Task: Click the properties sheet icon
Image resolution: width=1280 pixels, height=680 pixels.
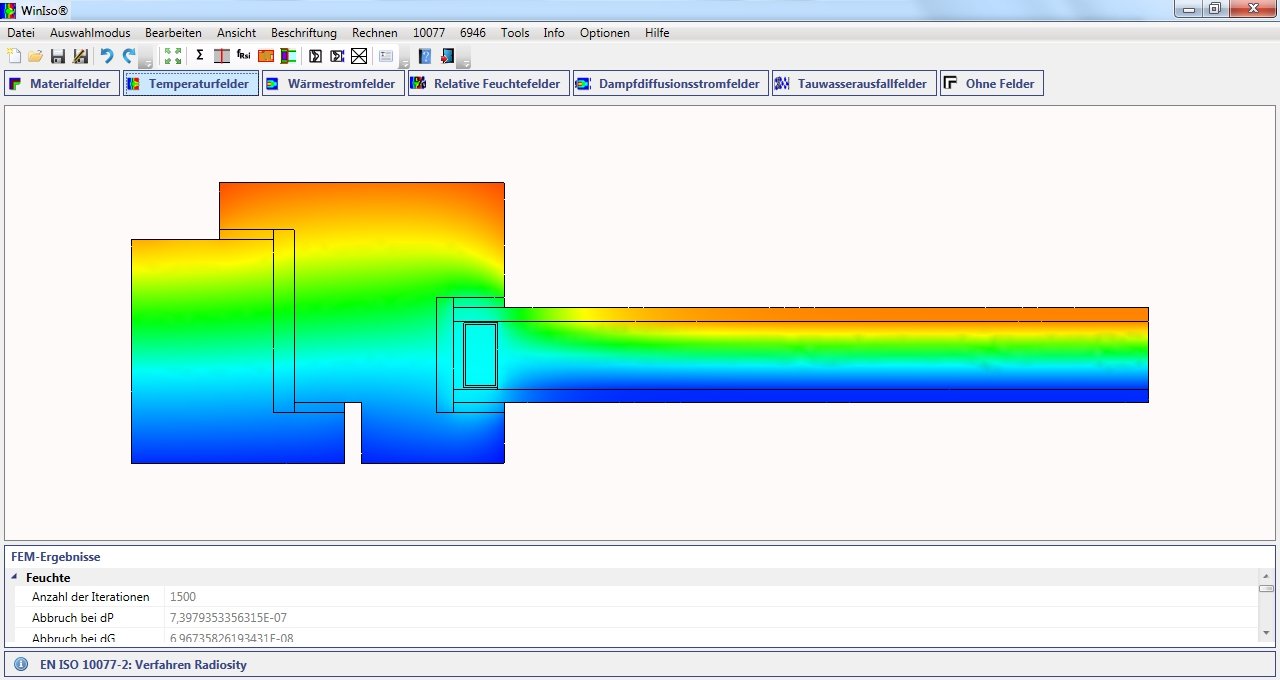Action: point(386,56)
